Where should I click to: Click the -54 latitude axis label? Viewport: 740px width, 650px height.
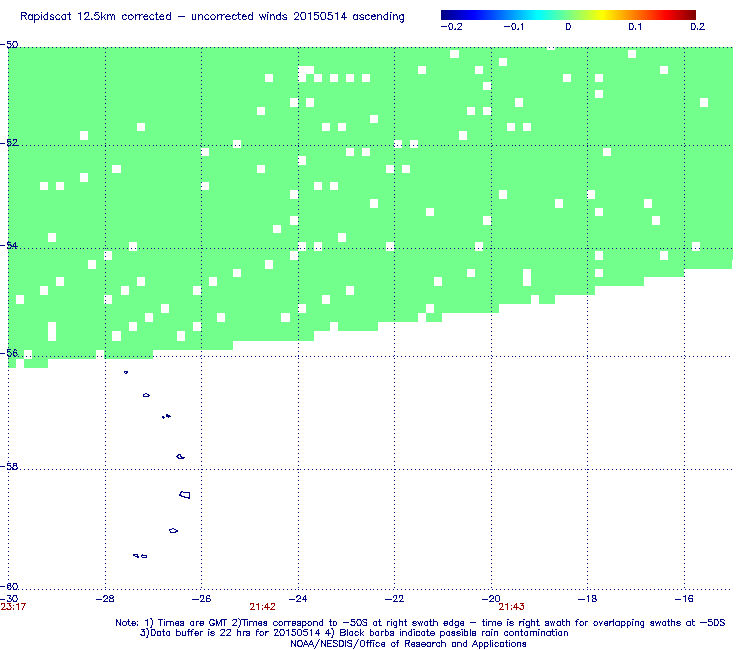pyautogui.click(x=9, y=245)
